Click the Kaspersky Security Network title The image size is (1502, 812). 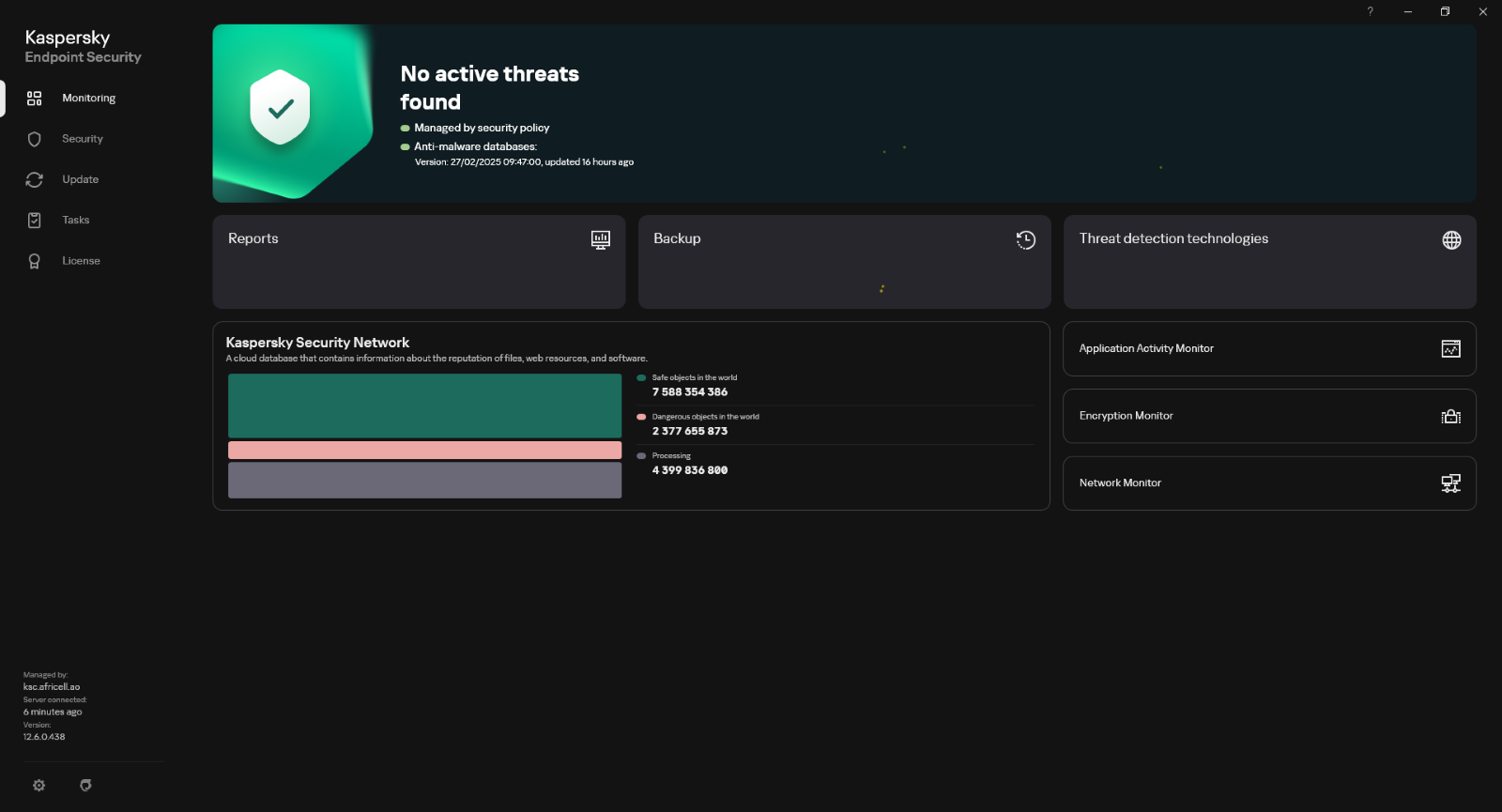point(317,343)
